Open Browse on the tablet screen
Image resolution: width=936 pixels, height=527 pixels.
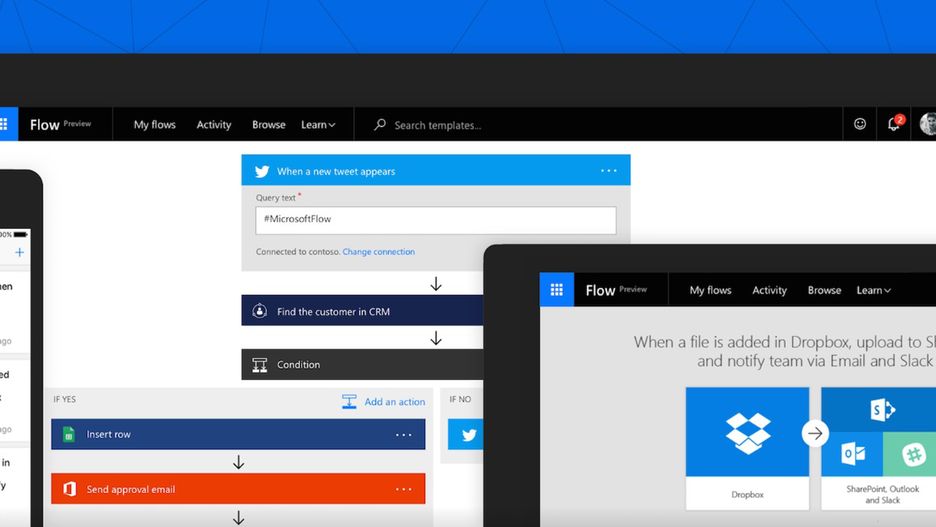pos(824,290)
